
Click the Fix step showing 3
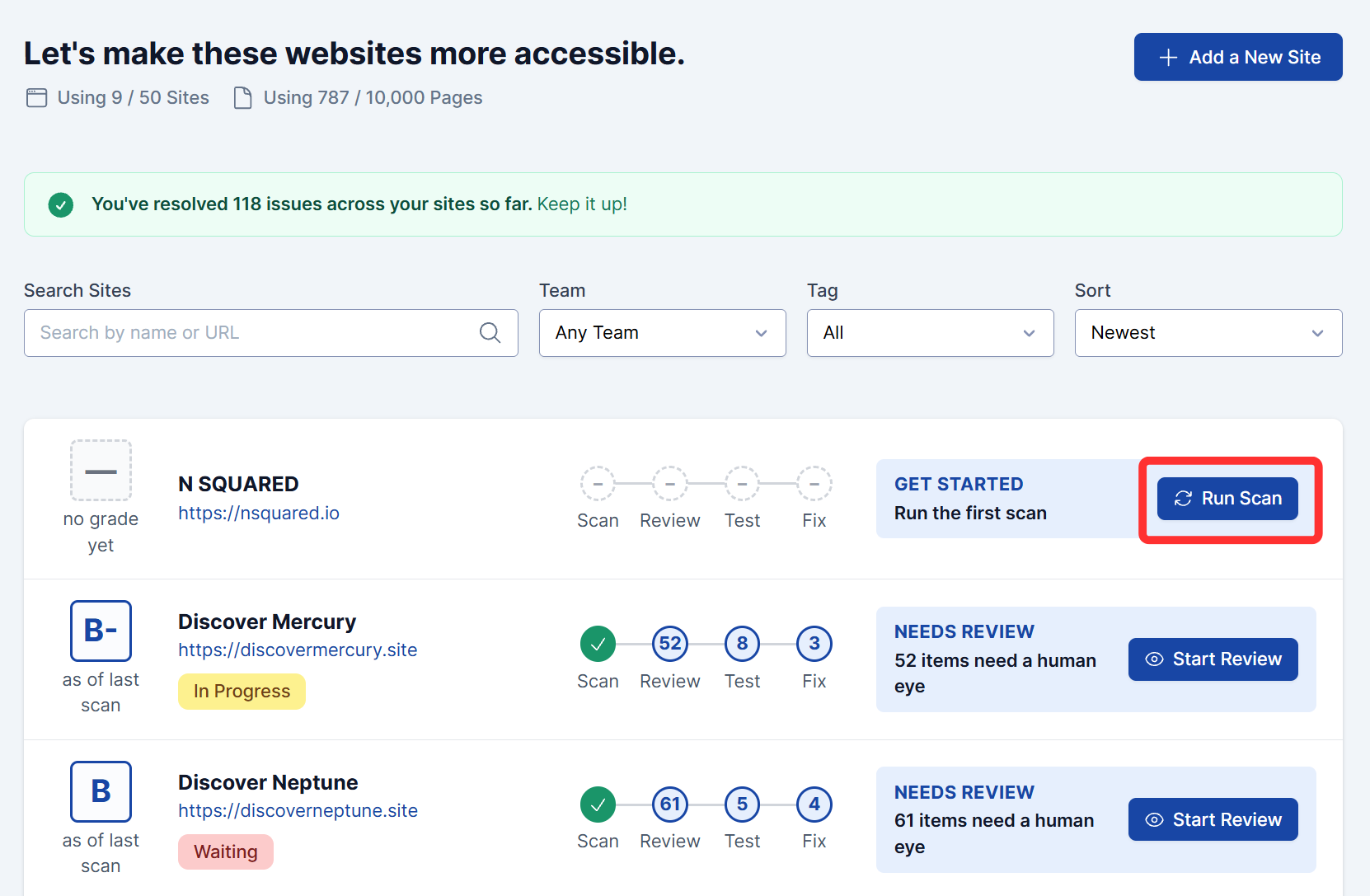[x=814, y=644]
